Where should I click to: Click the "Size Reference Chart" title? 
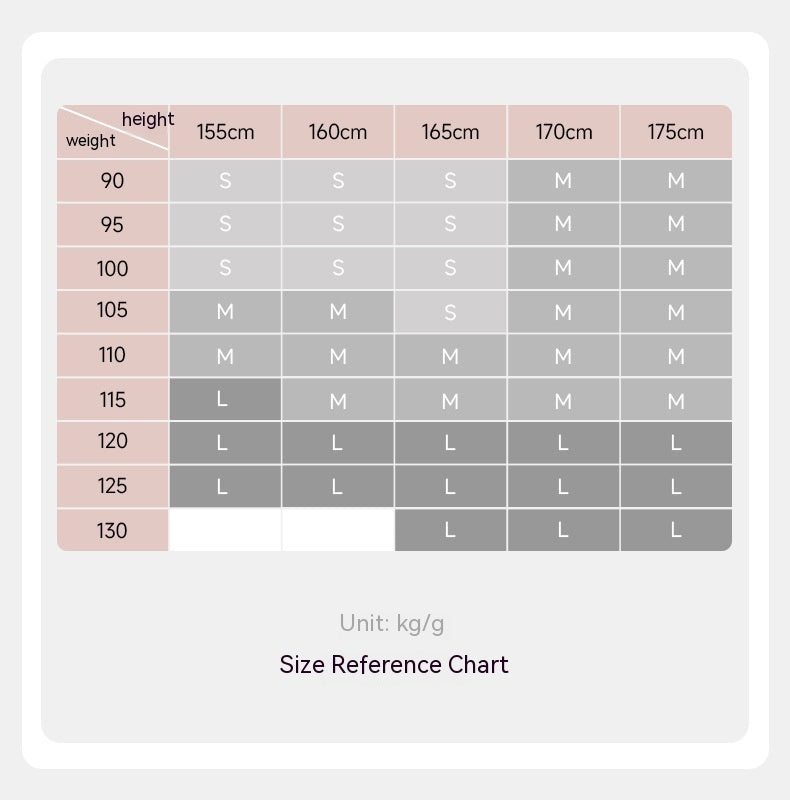coord(394,665)
